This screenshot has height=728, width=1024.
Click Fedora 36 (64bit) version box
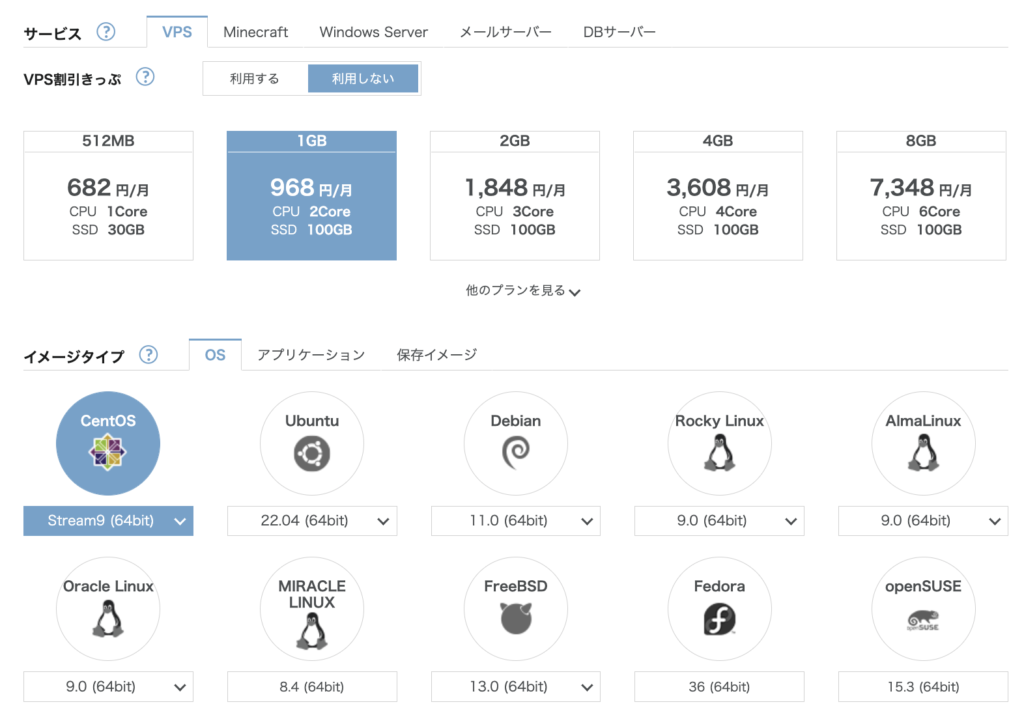tap(719, 687)
